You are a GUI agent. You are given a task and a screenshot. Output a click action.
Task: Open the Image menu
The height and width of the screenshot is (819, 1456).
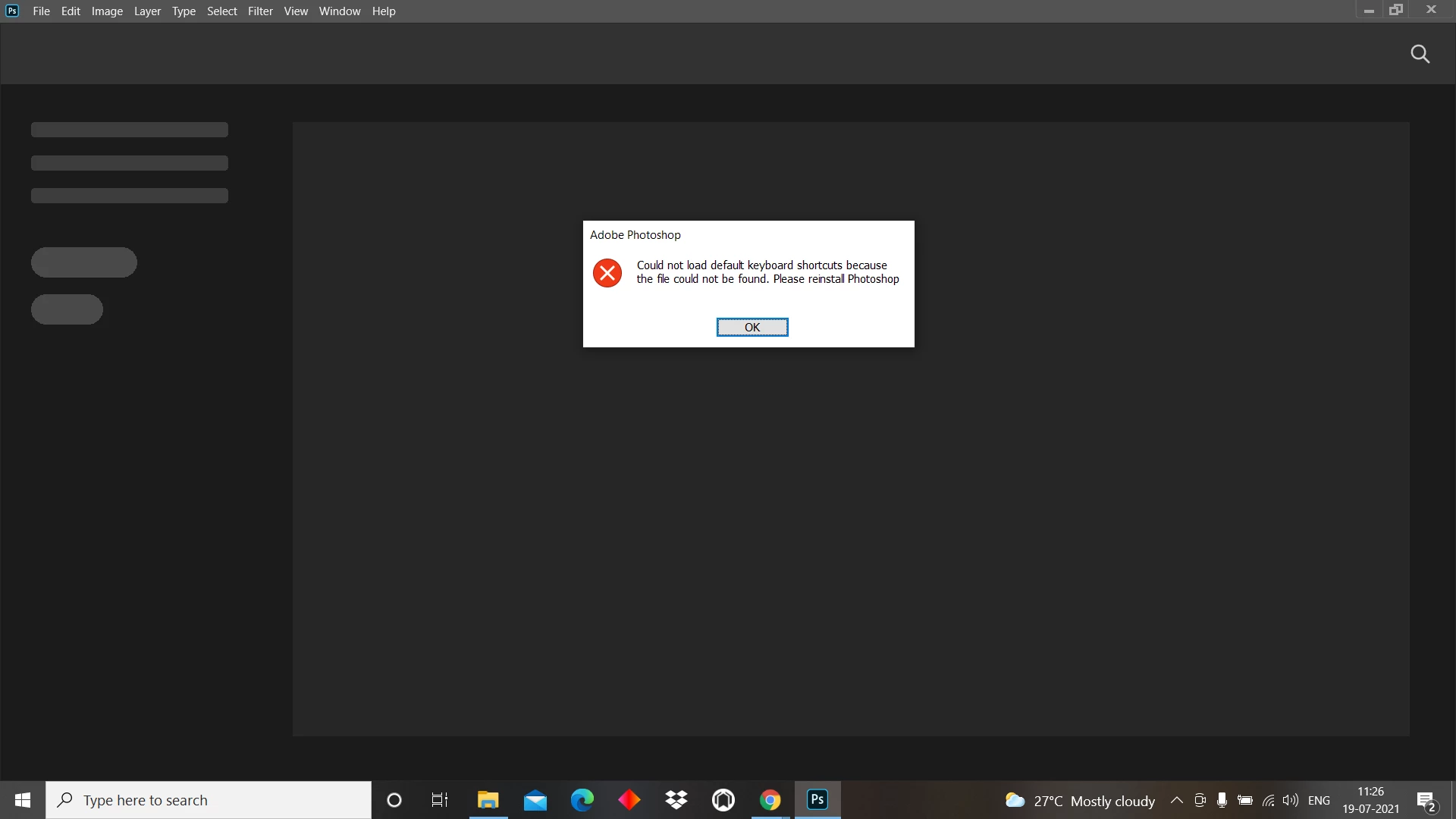(x=107, y=11)
